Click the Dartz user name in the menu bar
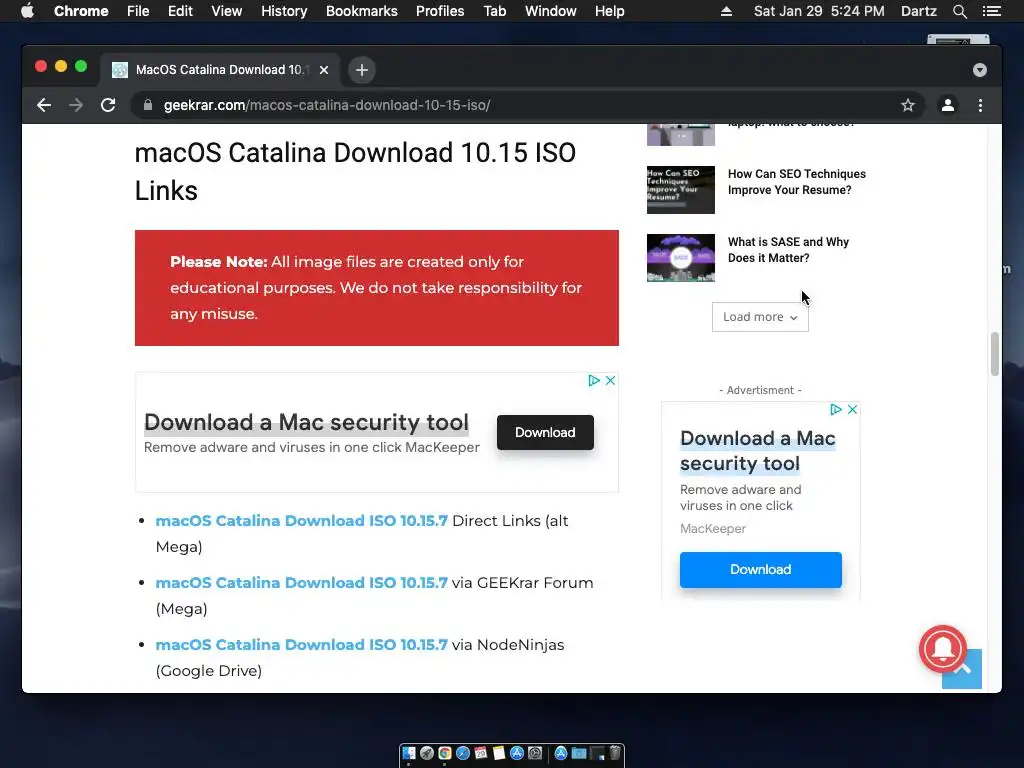This screenshot has width=1024, height=768. tap(919, 11)
